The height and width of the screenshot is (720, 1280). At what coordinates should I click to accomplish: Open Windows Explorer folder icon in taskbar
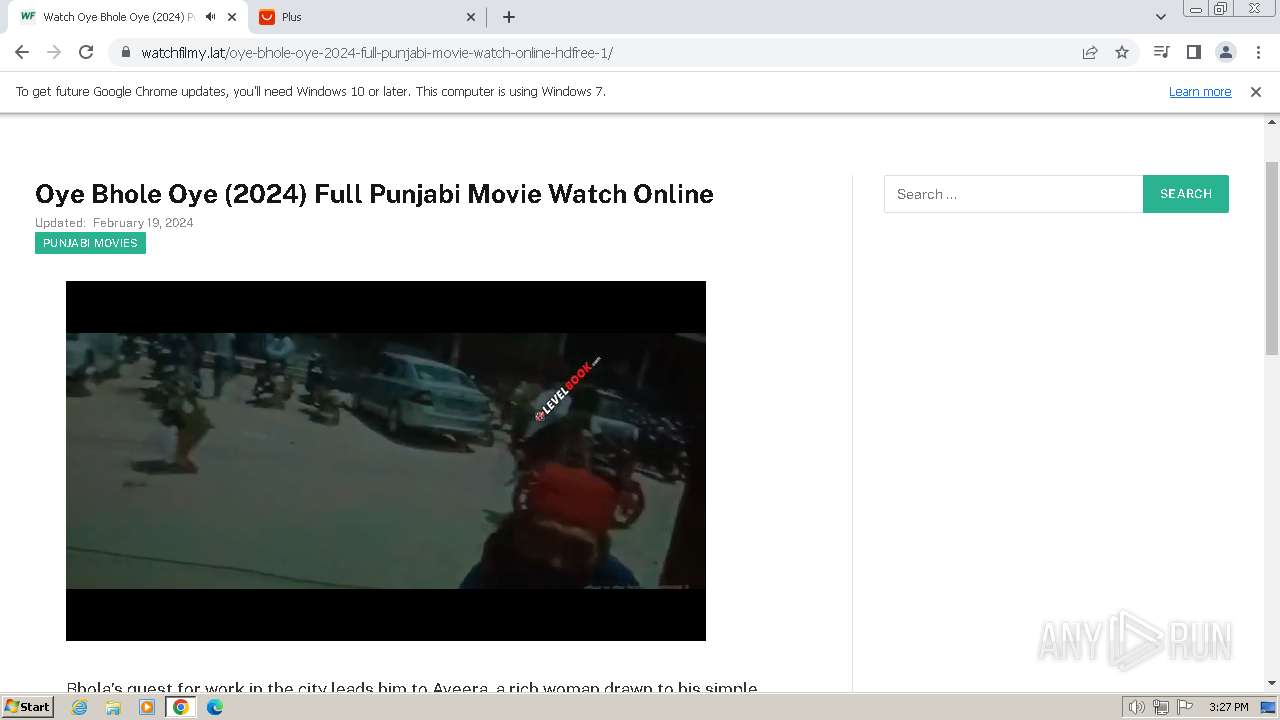[x=113, y=707]
